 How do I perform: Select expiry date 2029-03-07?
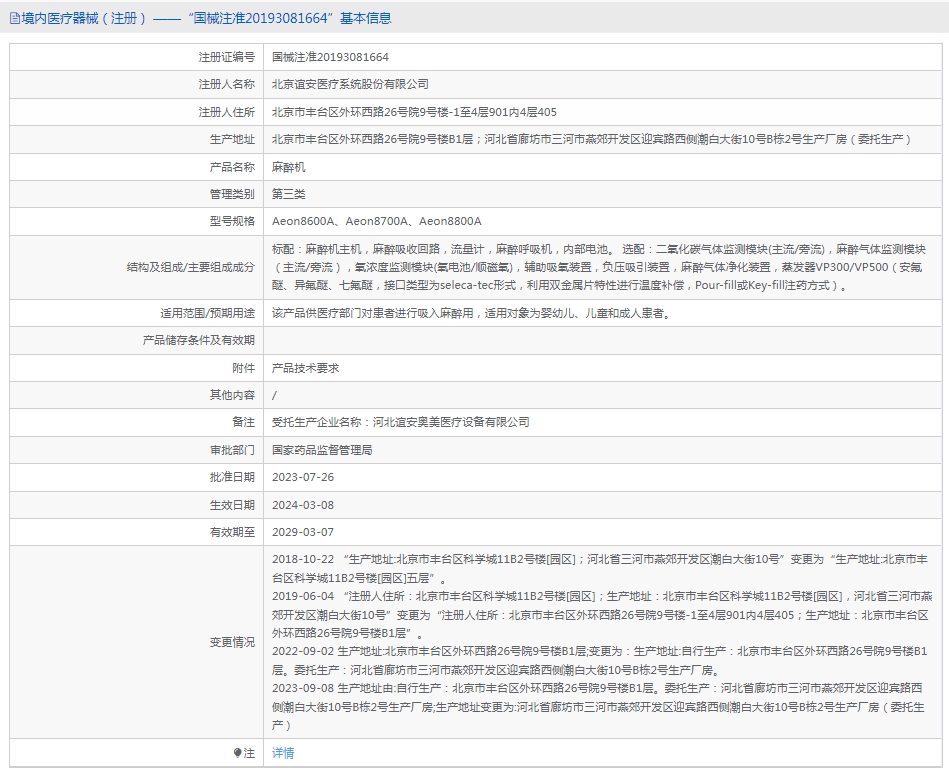point(303,532)
